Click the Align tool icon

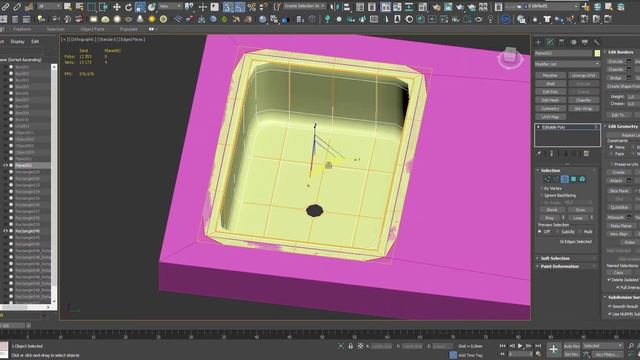click(x=347, y=7)
